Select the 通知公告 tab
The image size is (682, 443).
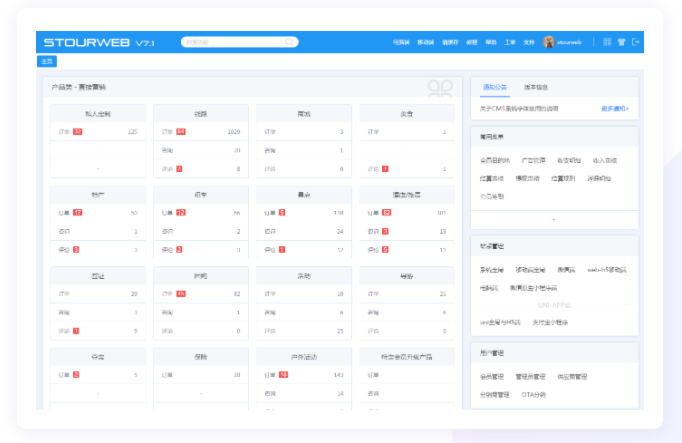(496, 87)
